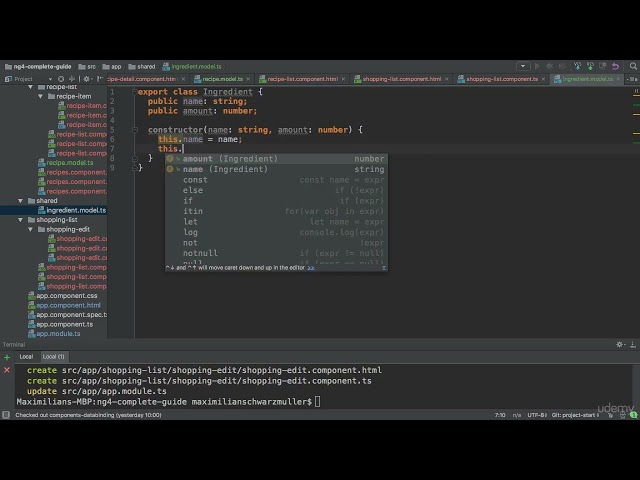Click the src breadcrumb folder
The width and height of the screenshot is (640, 480).
(87, 67)
